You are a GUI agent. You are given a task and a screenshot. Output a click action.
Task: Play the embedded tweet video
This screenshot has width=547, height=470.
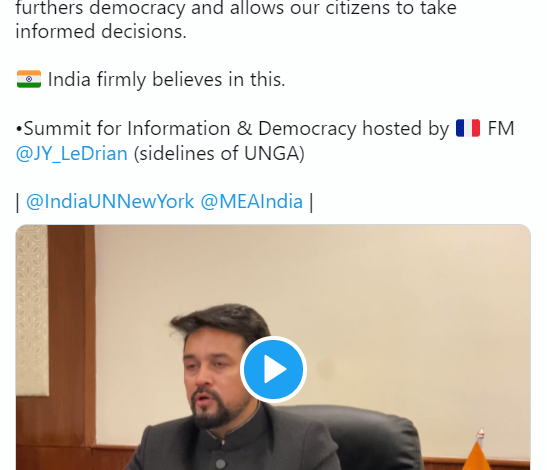(x=273, y=369)
